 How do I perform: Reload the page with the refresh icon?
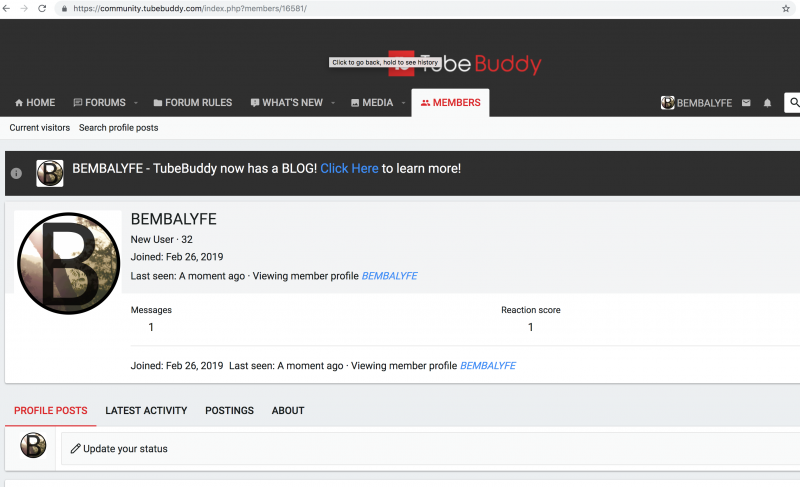pos(42,8)
